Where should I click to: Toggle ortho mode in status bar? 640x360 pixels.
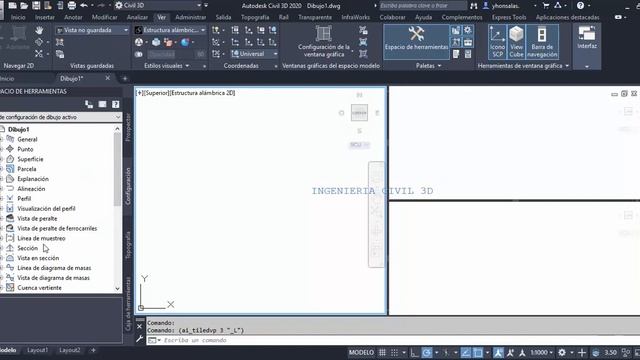[x=415, y=352]
